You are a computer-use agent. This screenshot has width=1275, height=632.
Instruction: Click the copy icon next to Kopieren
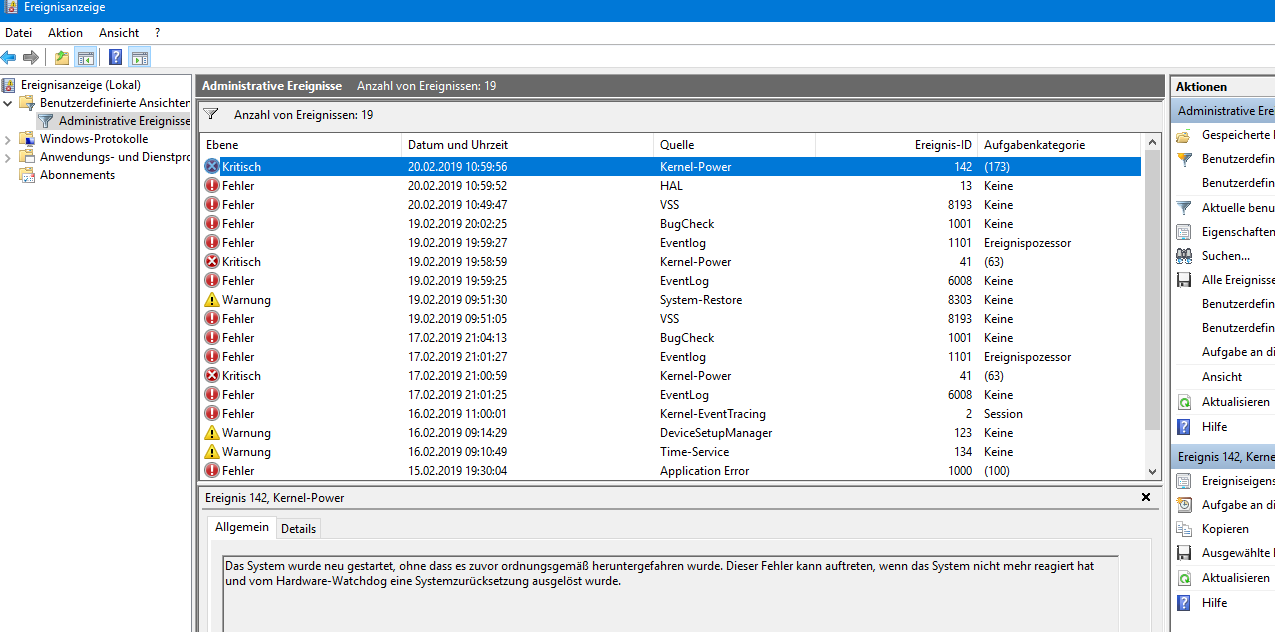1184,529
